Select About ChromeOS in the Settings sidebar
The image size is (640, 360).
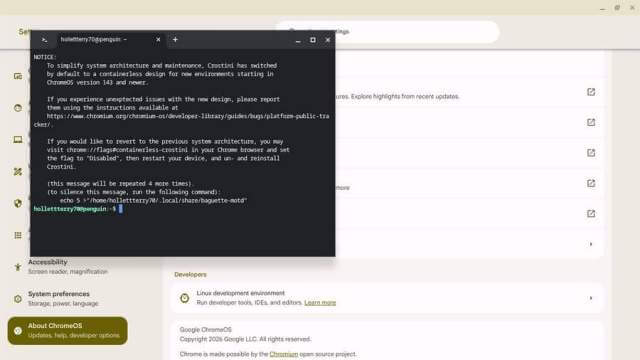coord(67,331)
